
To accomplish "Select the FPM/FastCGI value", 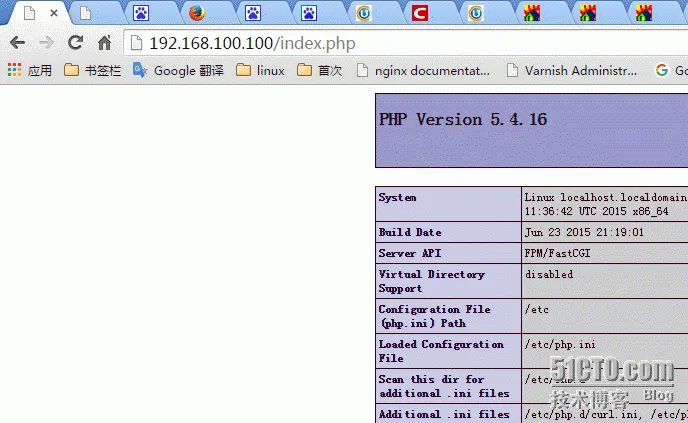I will coord(557,253).
